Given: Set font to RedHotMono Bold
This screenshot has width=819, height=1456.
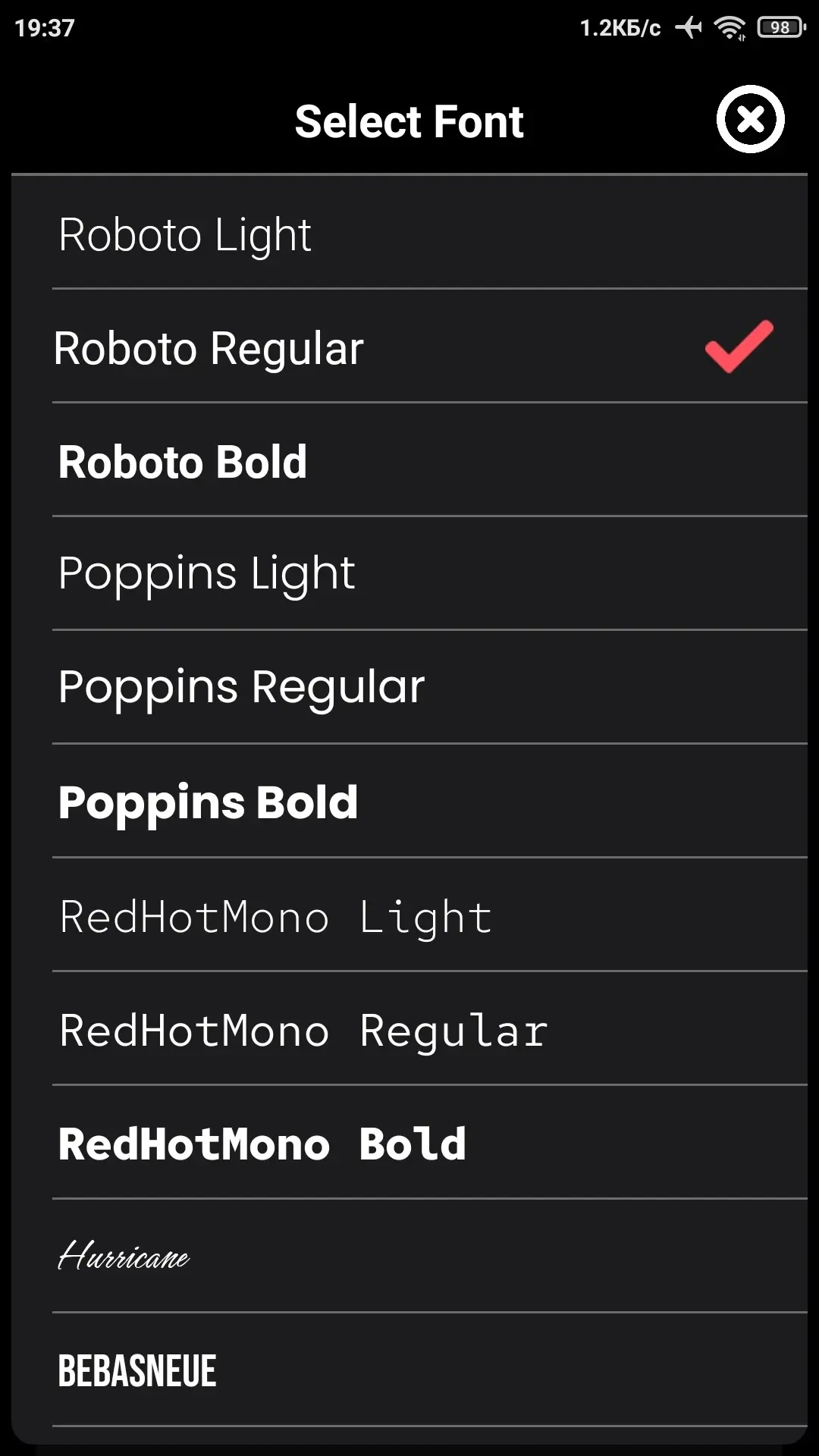Looking at the screenshot, I should point(262,1144).
